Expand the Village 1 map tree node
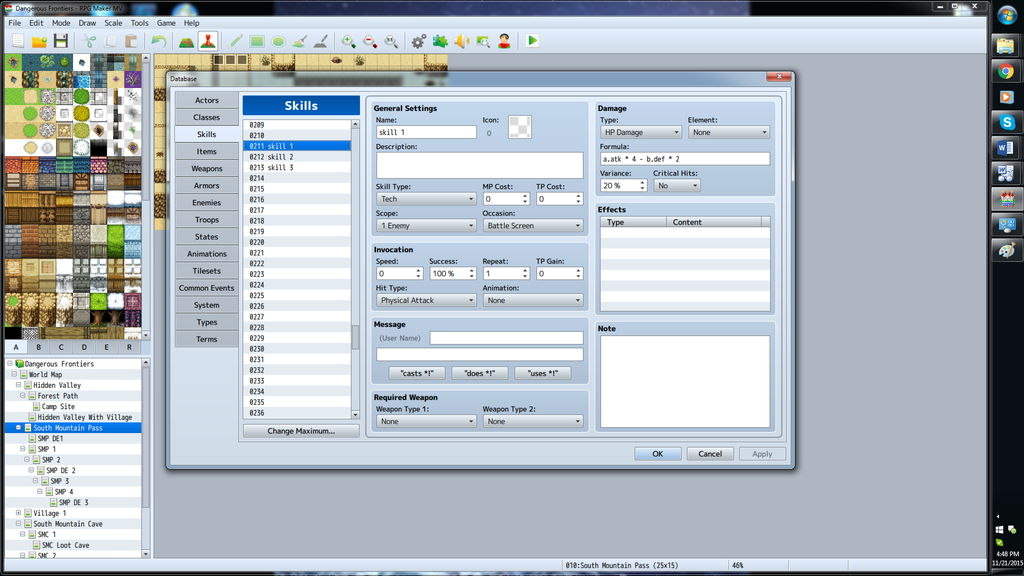 tap(20, 513)
